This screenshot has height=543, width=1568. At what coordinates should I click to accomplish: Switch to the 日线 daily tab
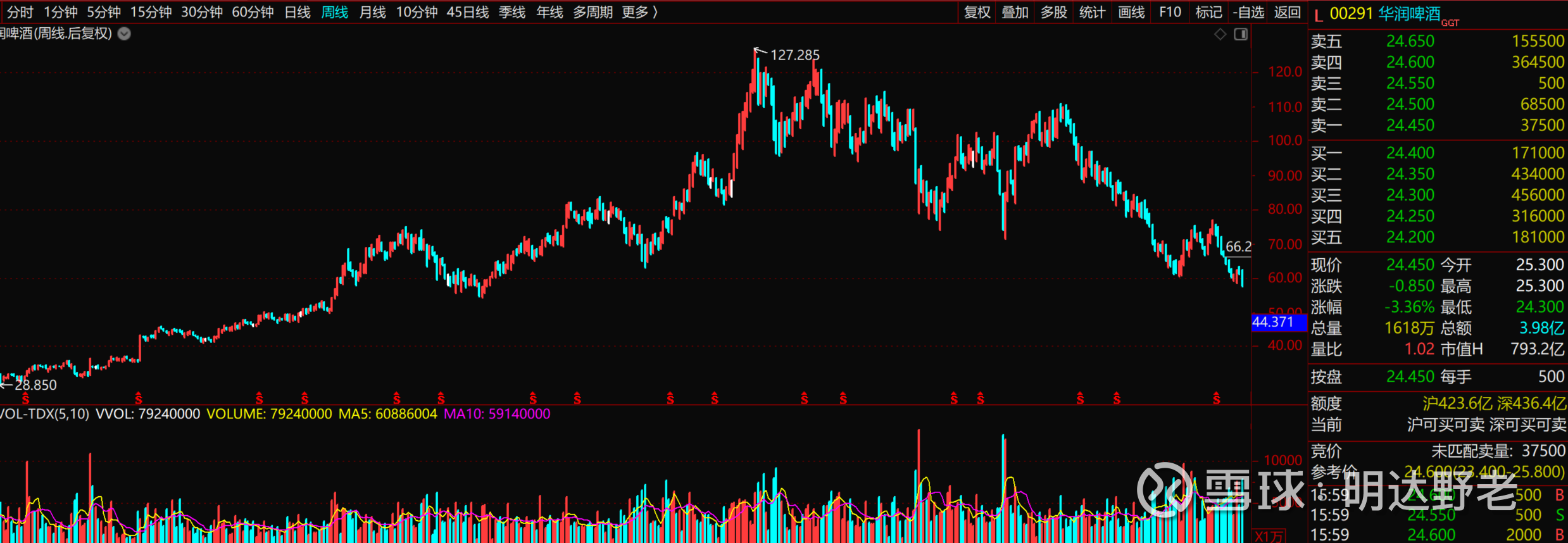[x=298, y=12]
